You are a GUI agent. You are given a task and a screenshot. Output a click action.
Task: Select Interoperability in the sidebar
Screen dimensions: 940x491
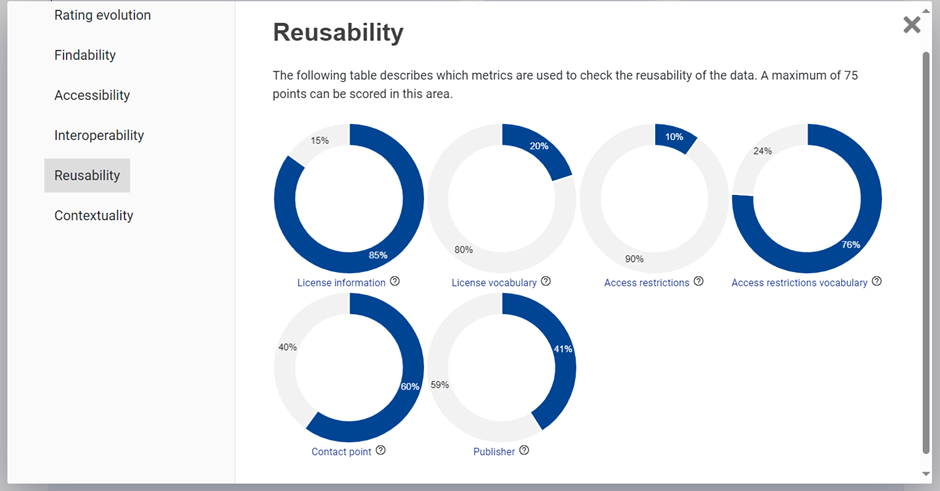(99, 135)
